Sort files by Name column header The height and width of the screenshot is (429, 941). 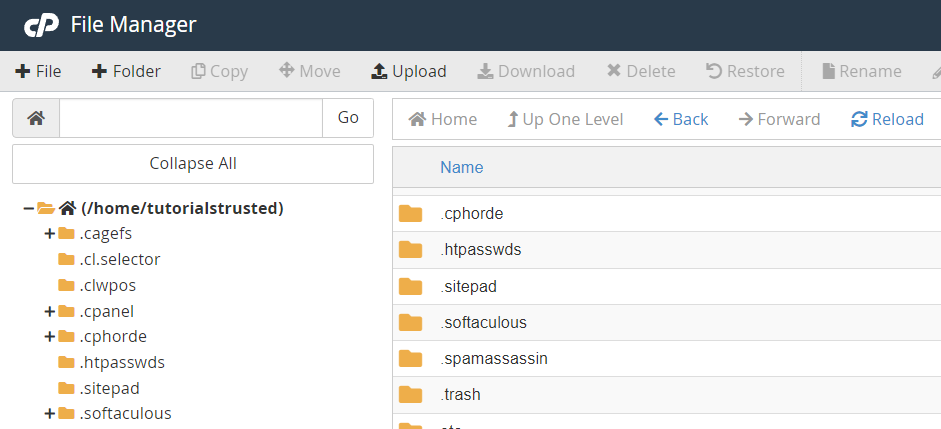pyautogui.click(x=461, y=167)
